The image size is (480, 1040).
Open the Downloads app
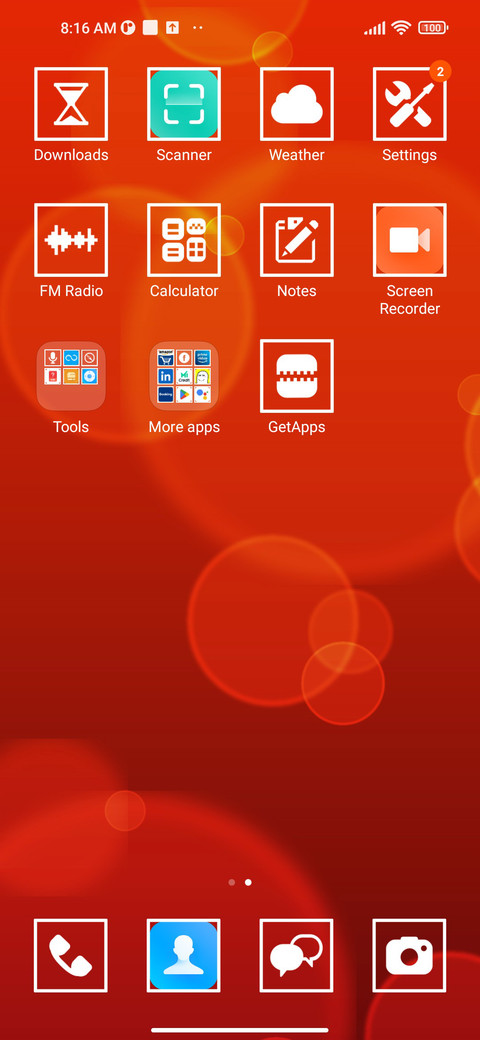[71, 104]
